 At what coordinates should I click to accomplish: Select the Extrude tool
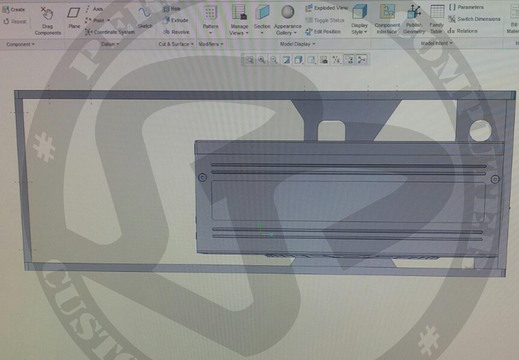pos(175,20)
